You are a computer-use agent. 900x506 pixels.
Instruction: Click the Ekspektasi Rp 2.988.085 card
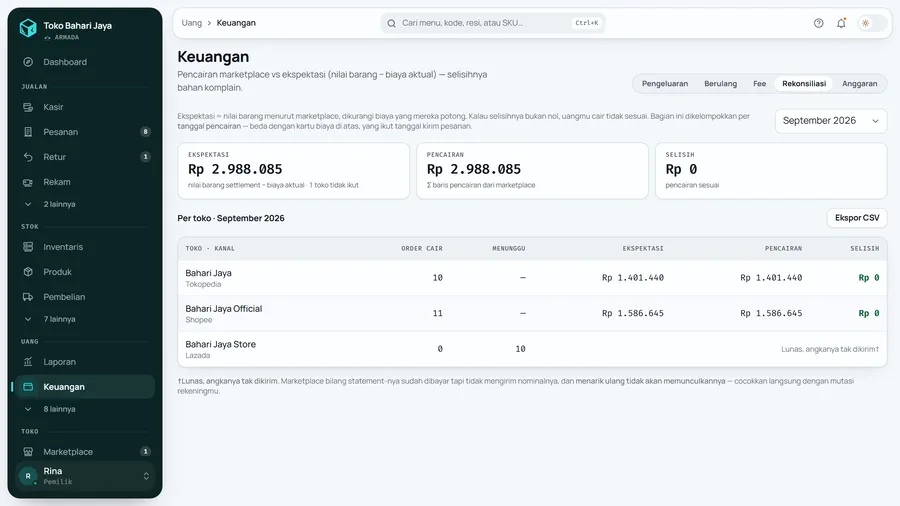point(293,171)
